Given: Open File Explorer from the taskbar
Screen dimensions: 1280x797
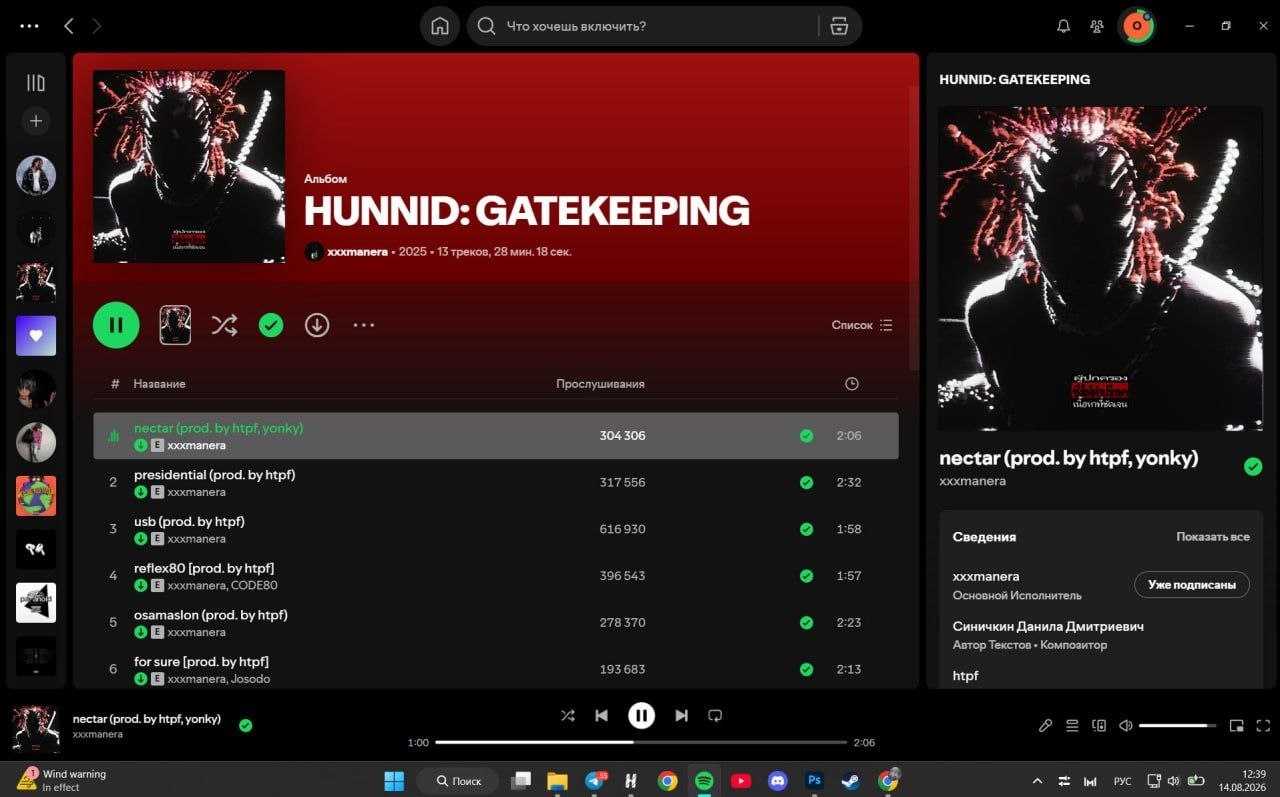Looking at the screenshot, I should (x=557, y=781).
